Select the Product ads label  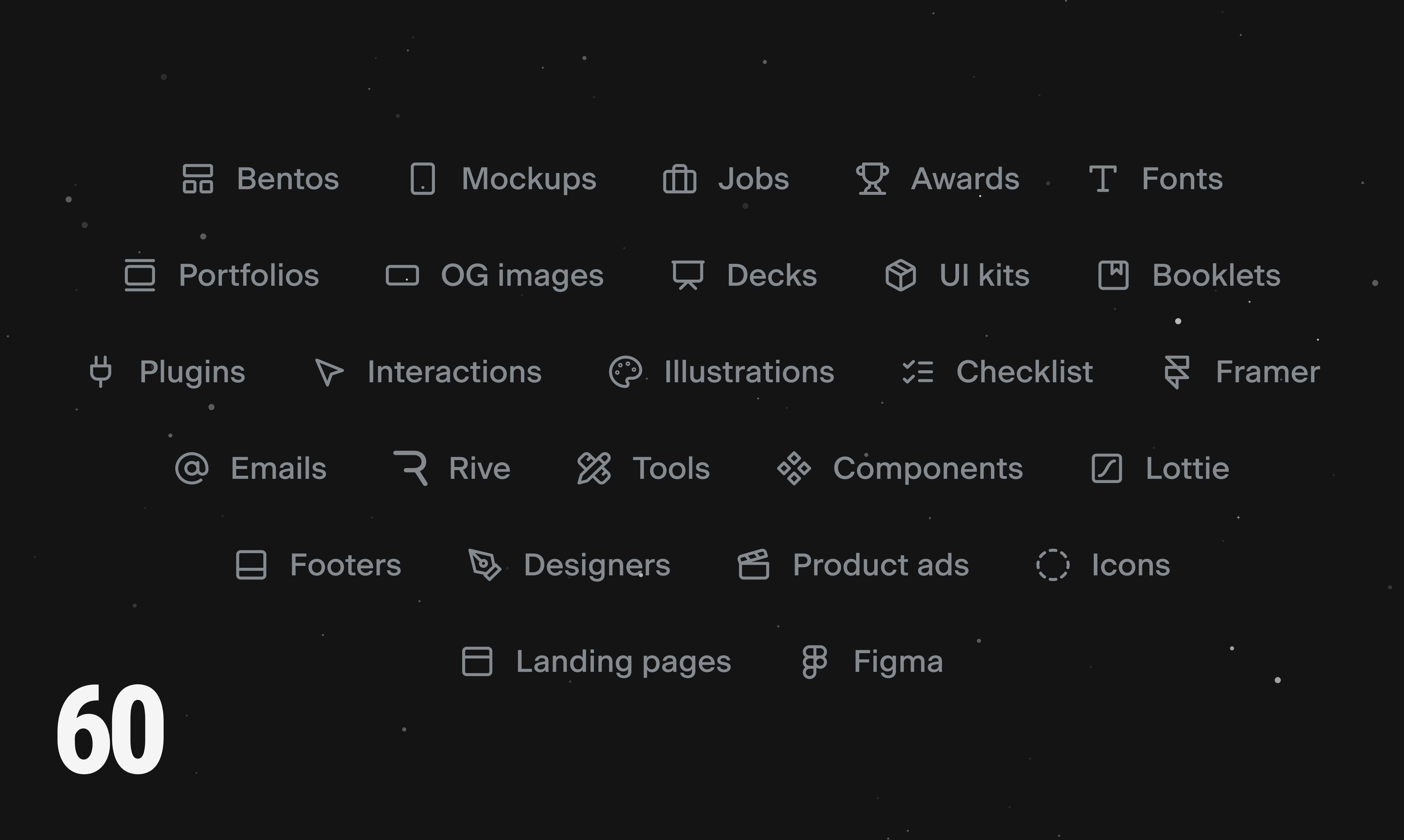pyautogui.click(x=881, y=565)
